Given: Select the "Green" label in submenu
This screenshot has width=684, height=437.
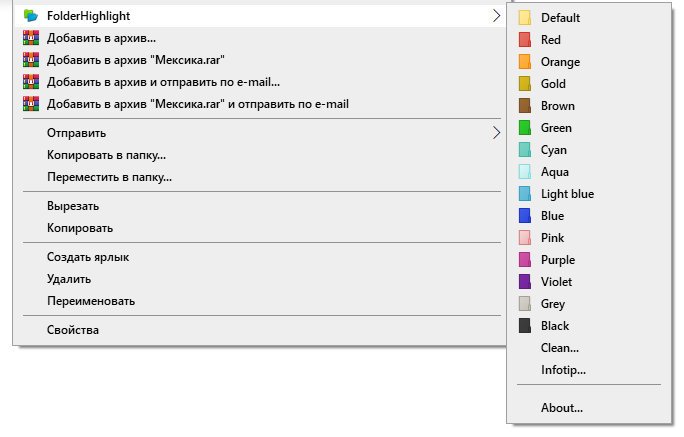Looking at the screenshot, I should (556, 128).
